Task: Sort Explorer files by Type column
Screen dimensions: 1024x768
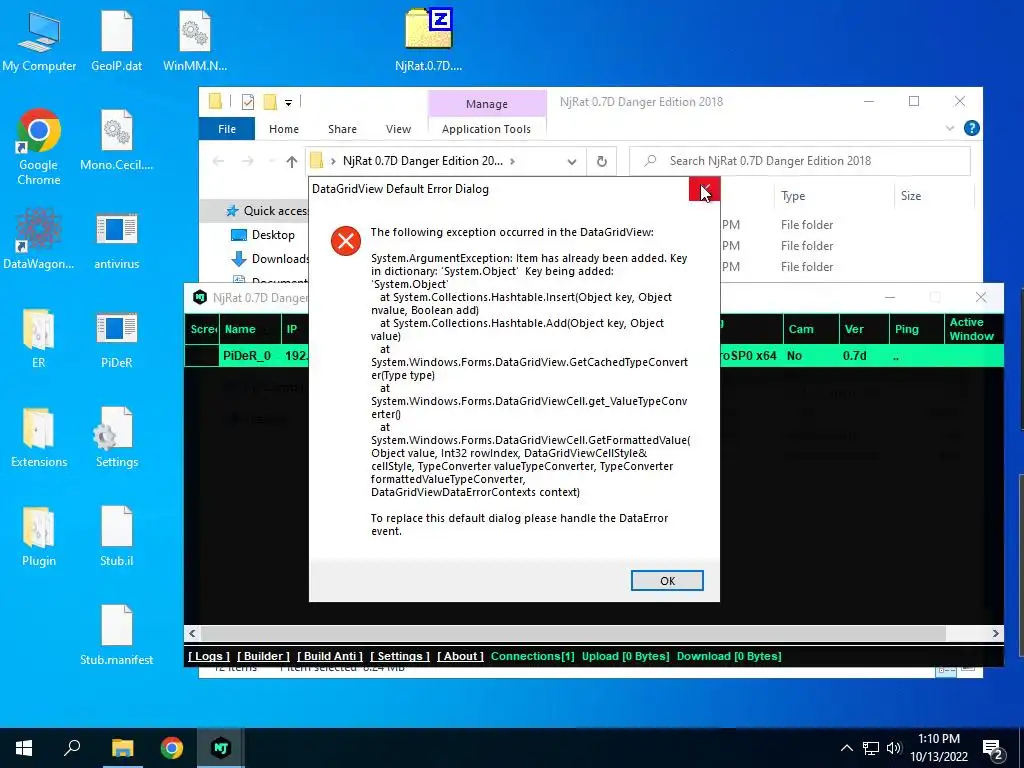Action: [793, 196]
